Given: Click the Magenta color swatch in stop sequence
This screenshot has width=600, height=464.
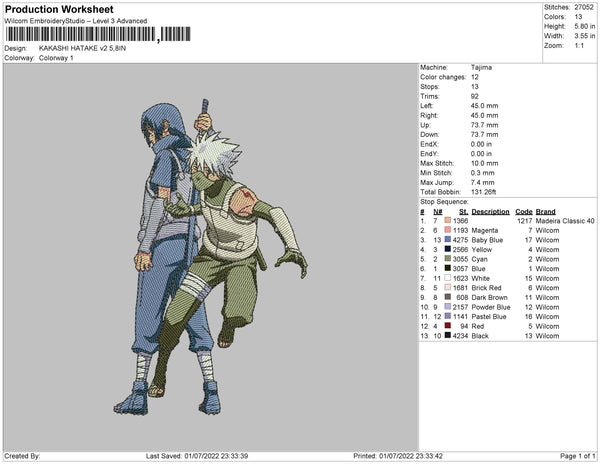Looking at the screenshot, I should tap(449, 230).
